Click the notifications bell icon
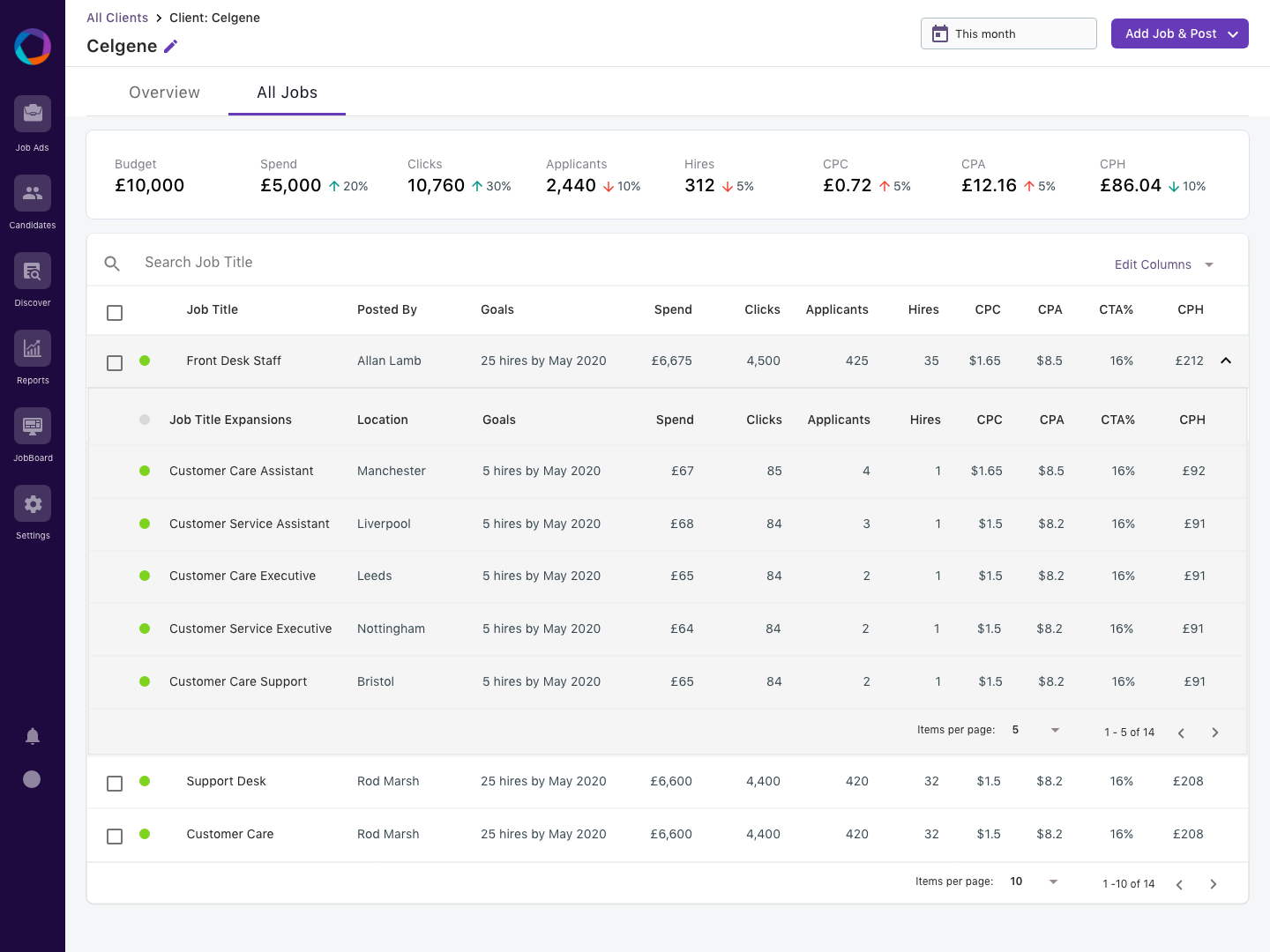Screen dimensions: 1270x952 tap(33, 736)
